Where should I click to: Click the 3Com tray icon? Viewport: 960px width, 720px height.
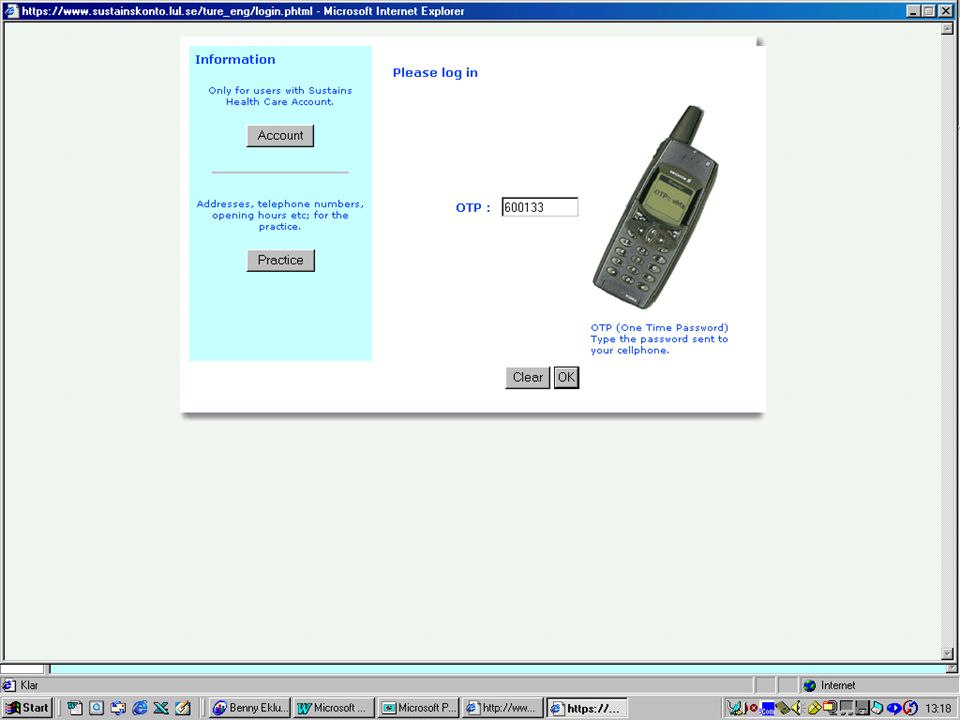tap(768, 708)
